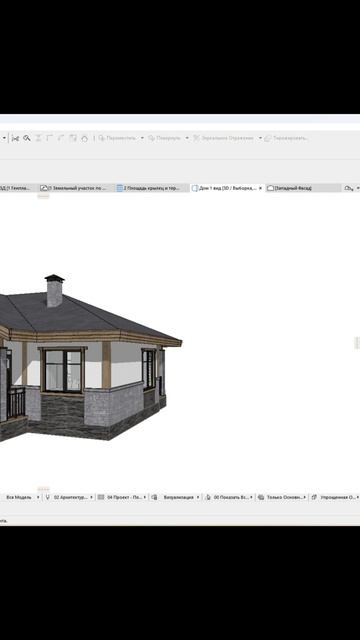The width and height of the screenshot is (360, 640).
Task: Open the Вся Модель dropdown
Action: point(22,497)
